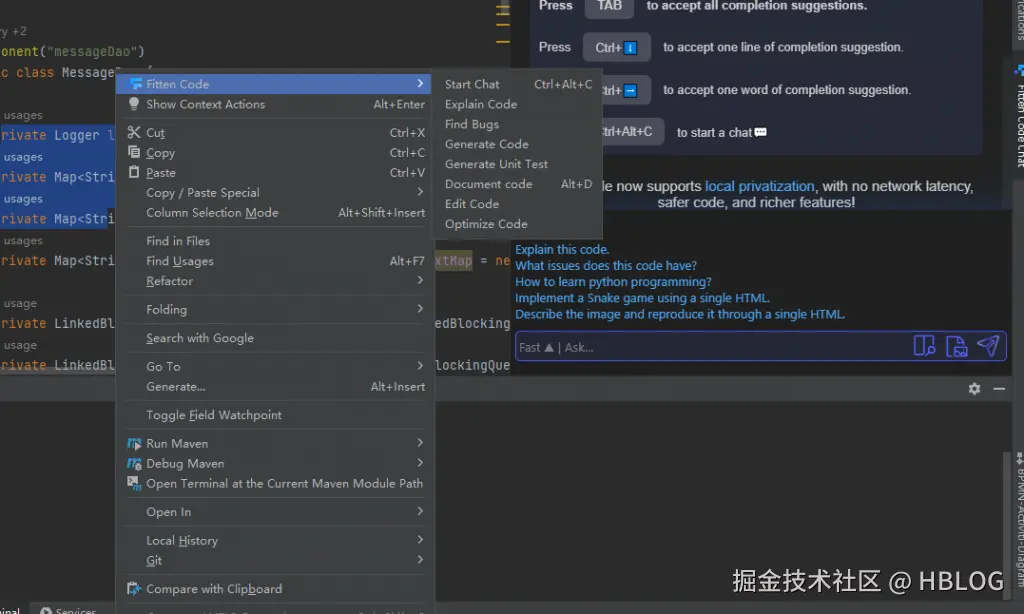
Task: Click the private Logger code line
Action: coord(57,135)
